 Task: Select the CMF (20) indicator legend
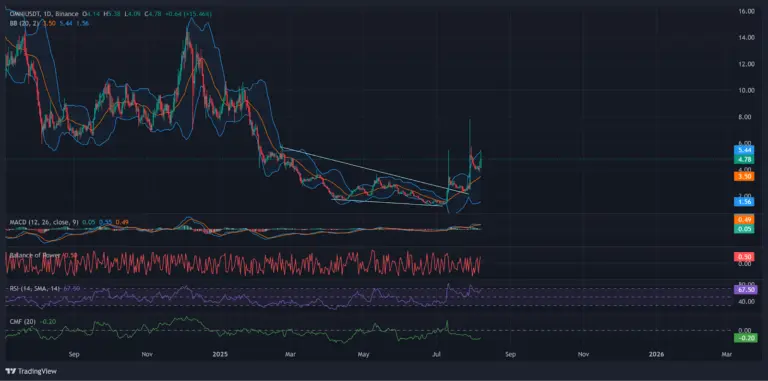click(23, 321)
